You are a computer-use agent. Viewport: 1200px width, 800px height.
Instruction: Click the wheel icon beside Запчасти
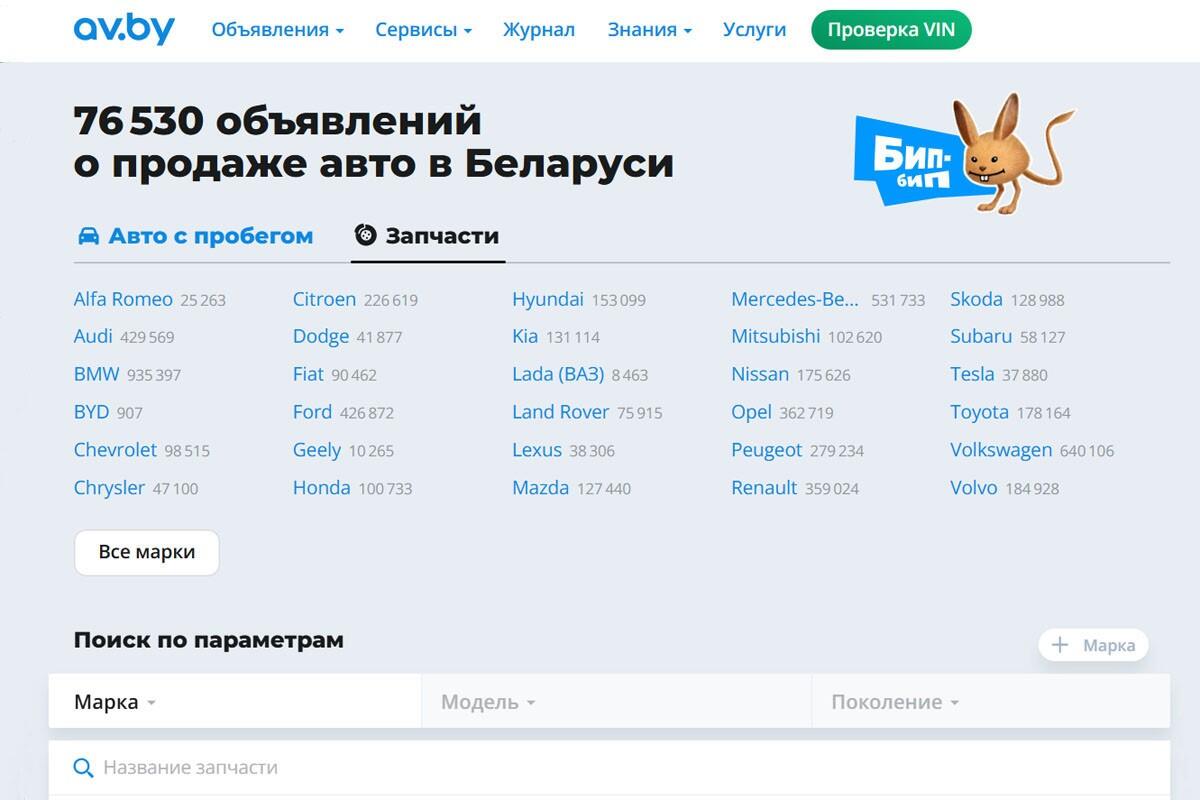pyautogui.click(x=366, y=236)
